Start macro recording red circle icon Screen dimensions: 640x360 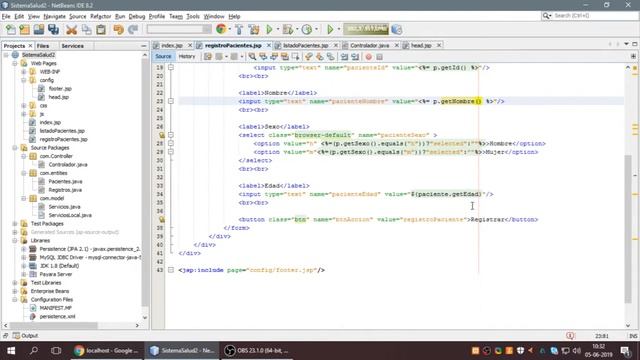369,57
